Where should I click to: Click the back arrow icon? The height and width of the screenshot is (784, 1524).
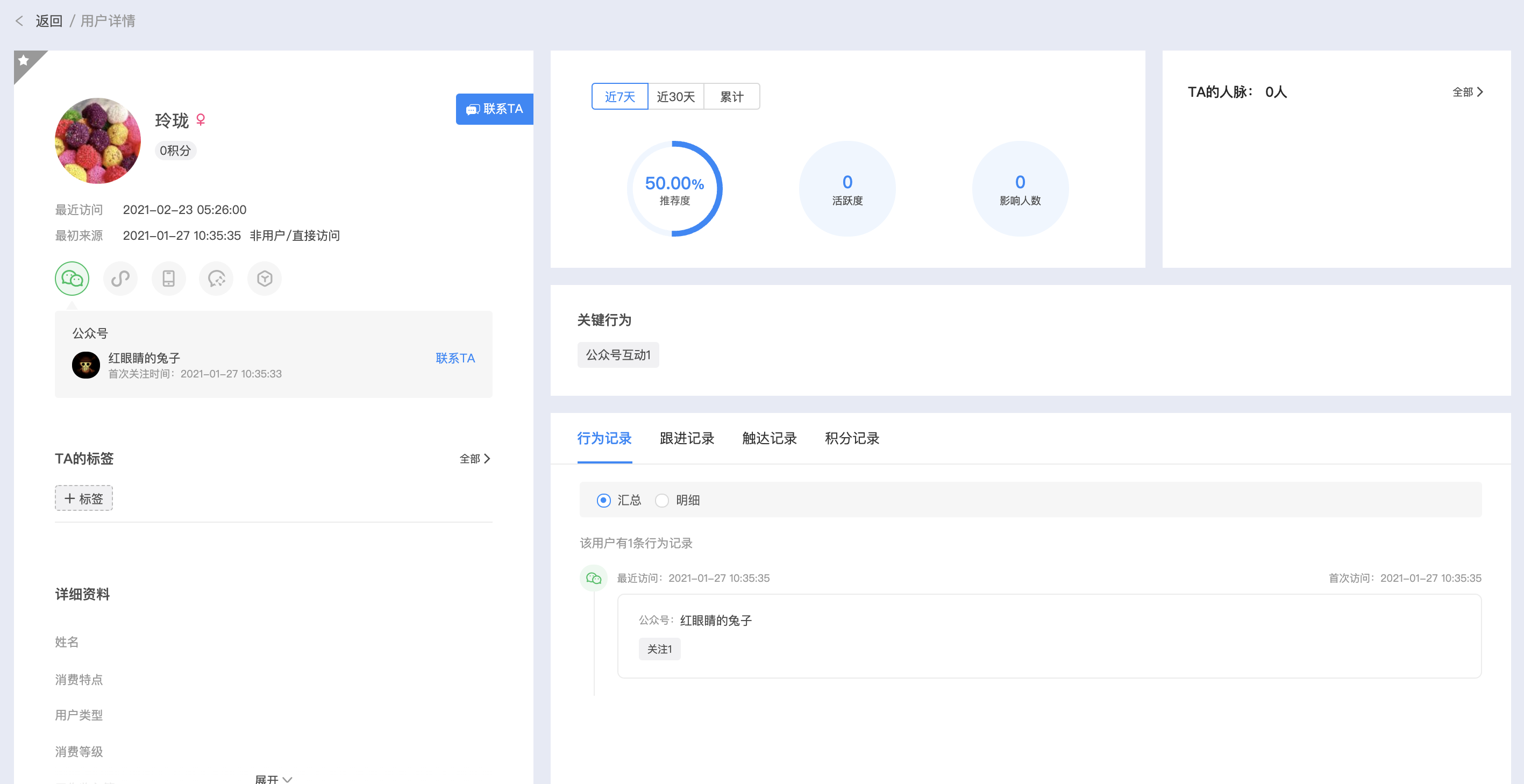19,22
